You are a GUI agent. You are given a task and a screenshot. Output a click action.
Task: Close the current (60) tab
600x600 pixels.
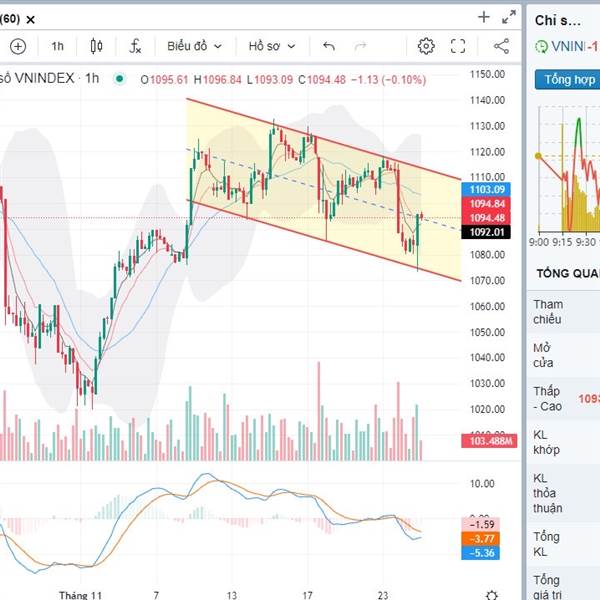pos(32,18)
